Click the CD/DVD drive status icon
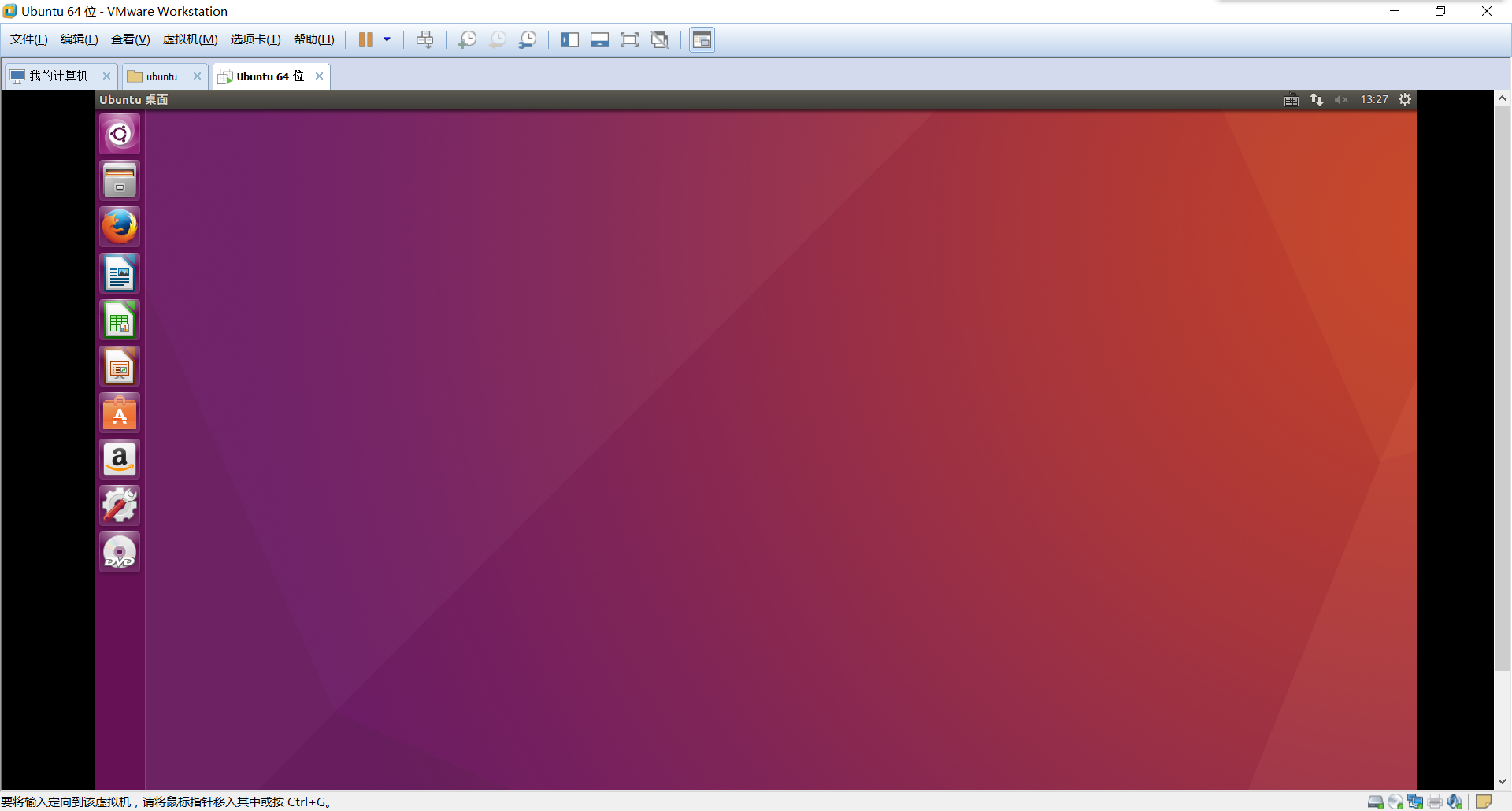The height and width of the screenshot is (811, 1512). pos(1395,802)
